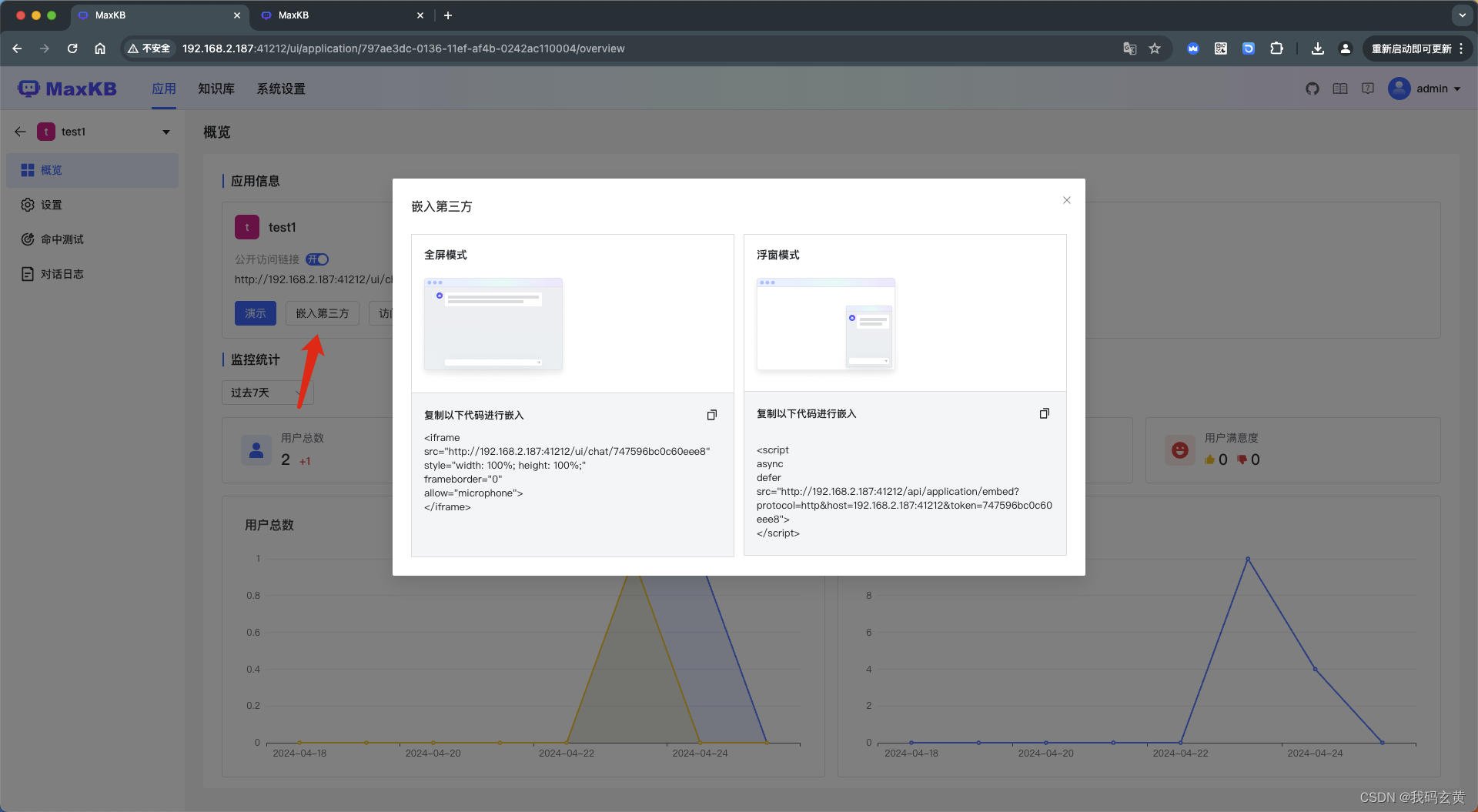Open the browser extensions puzzle icon

tap(1276, 48)
